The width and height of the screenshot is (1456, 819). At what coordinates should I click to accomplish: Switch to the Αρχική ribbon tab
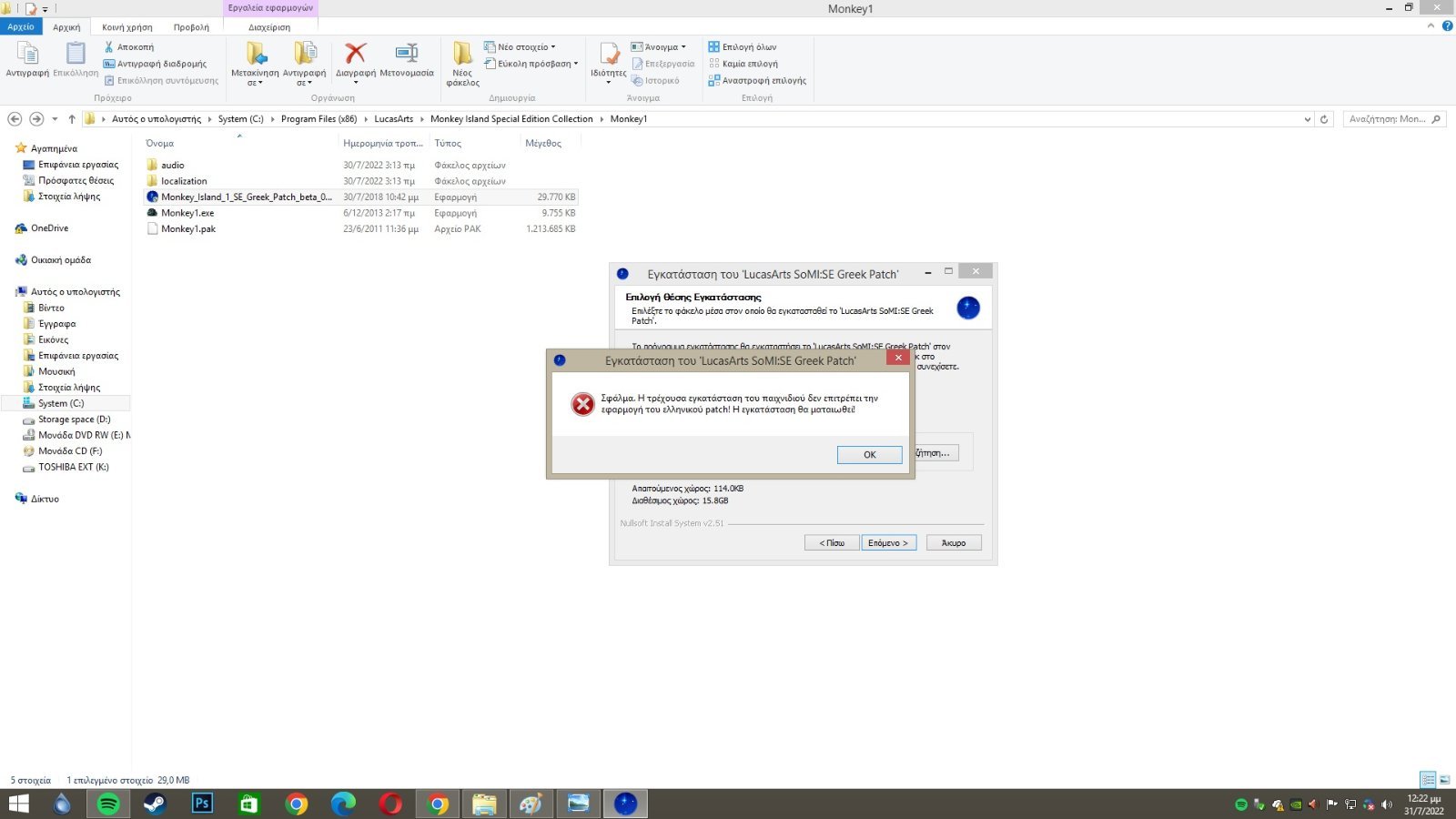tap(66, 27)
